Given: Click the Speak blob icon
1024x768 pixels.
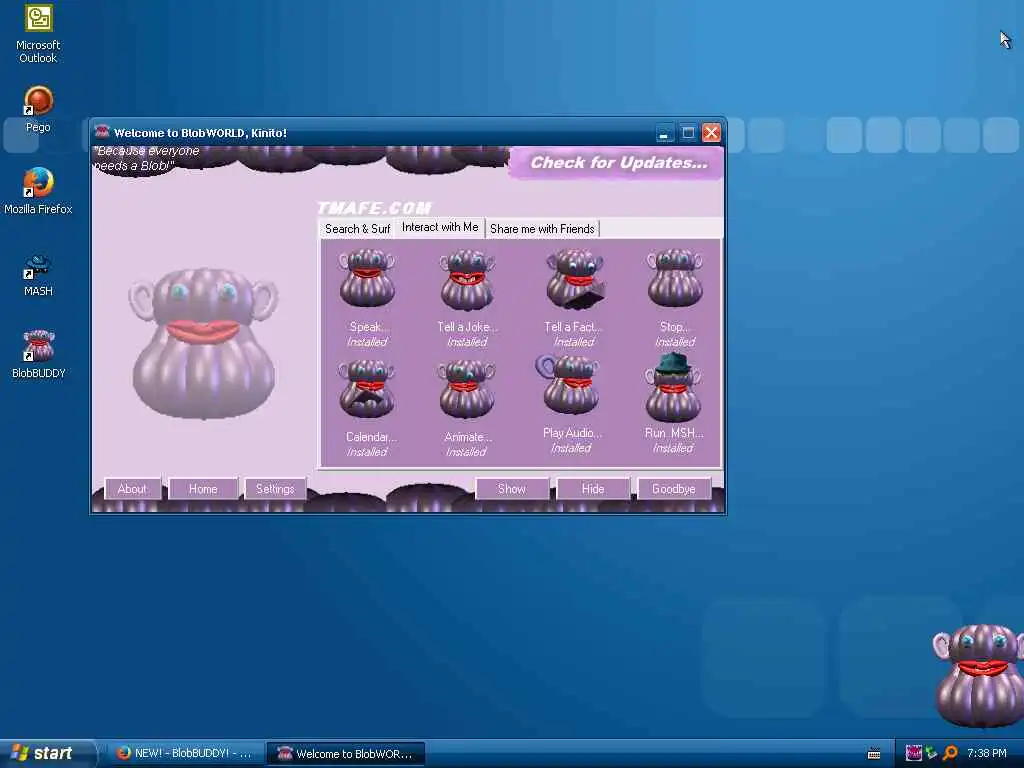Looking at the screenshot, I should pos(366,279).
